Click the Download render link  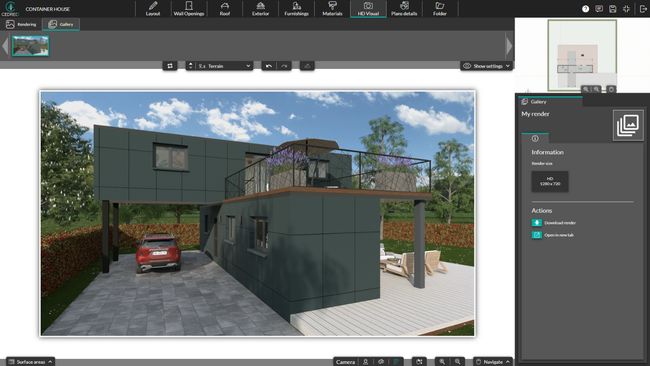[x=560, y=223]
